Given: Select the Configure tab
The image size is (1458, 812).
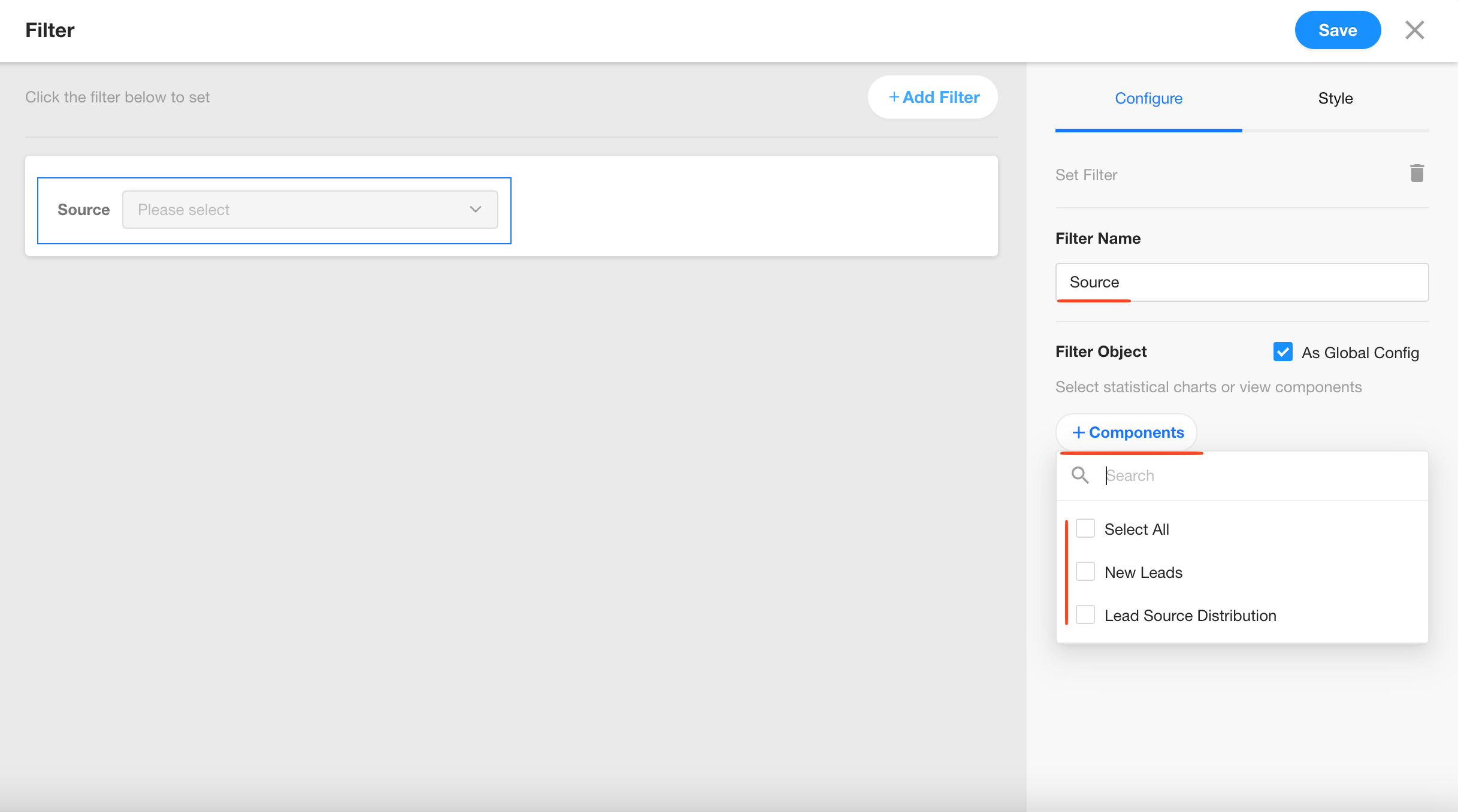Looking at the screenshot, I should coord(1148,98).
